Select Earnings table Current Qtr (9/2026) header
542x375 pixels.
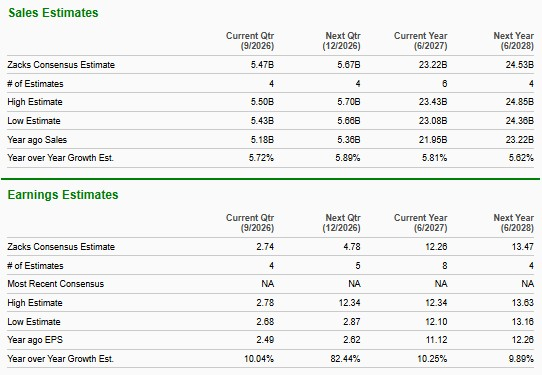(x=250, y=223)
